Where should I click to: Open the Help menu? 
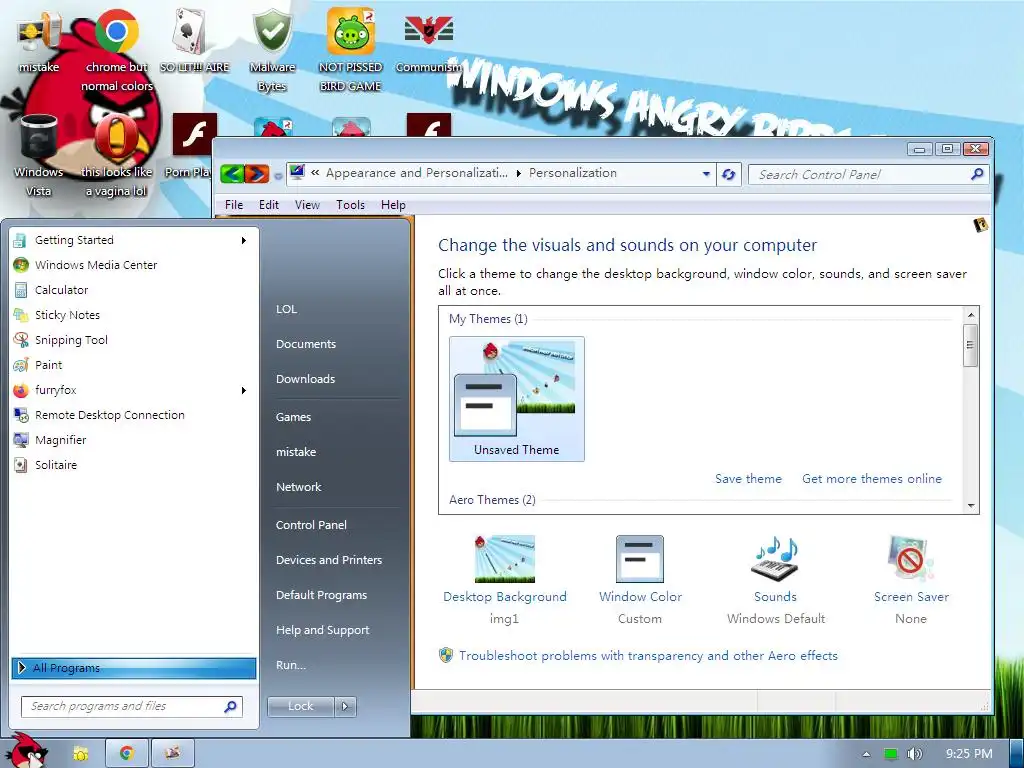[x=393, y=205]
